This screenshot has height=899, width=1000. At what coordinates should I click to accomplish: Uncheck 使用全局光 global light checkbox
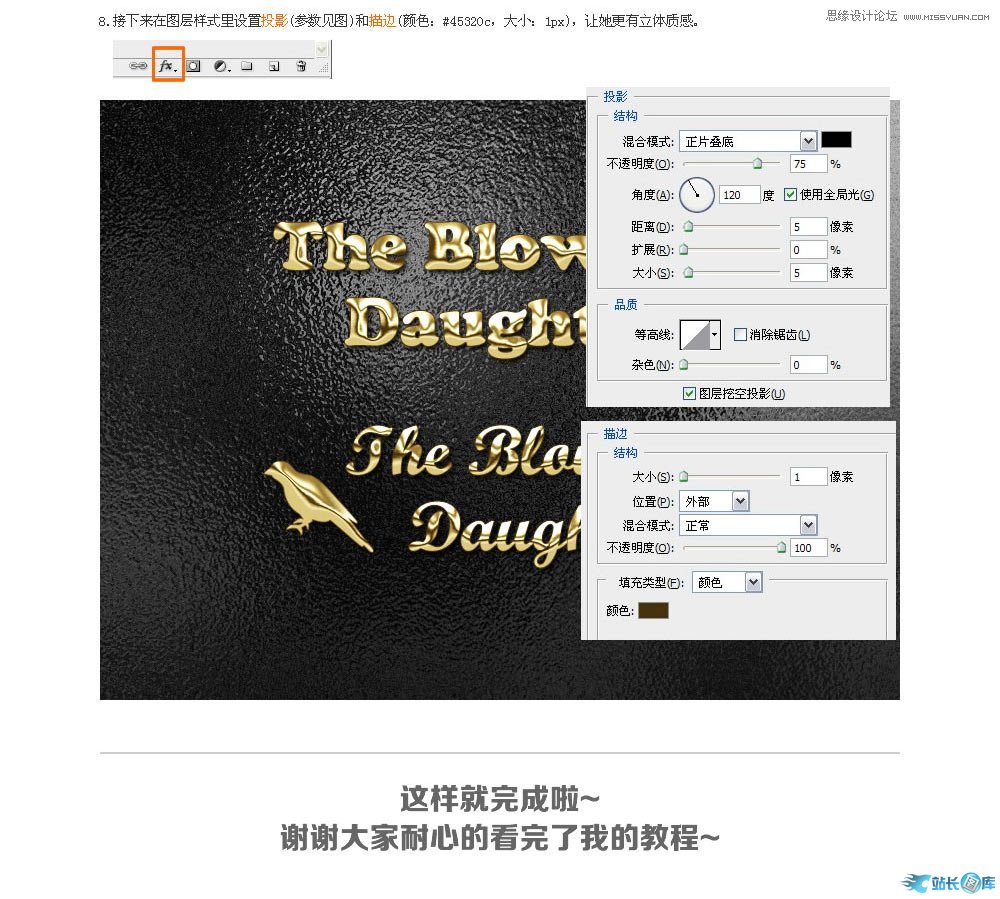pyautogui.click(x=791, y=195)
